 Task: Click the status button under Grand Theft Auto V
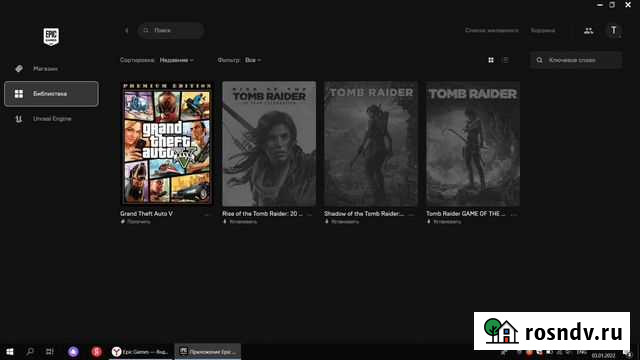pos(136,222)
